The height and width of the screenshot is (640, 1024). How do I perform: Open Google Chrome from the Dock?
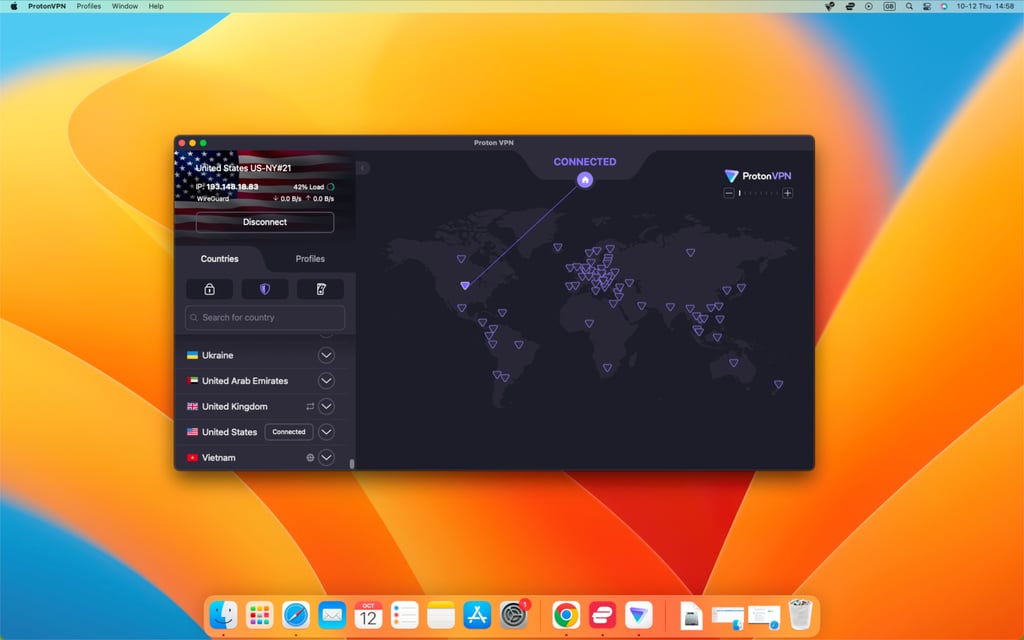click(566, 615)
